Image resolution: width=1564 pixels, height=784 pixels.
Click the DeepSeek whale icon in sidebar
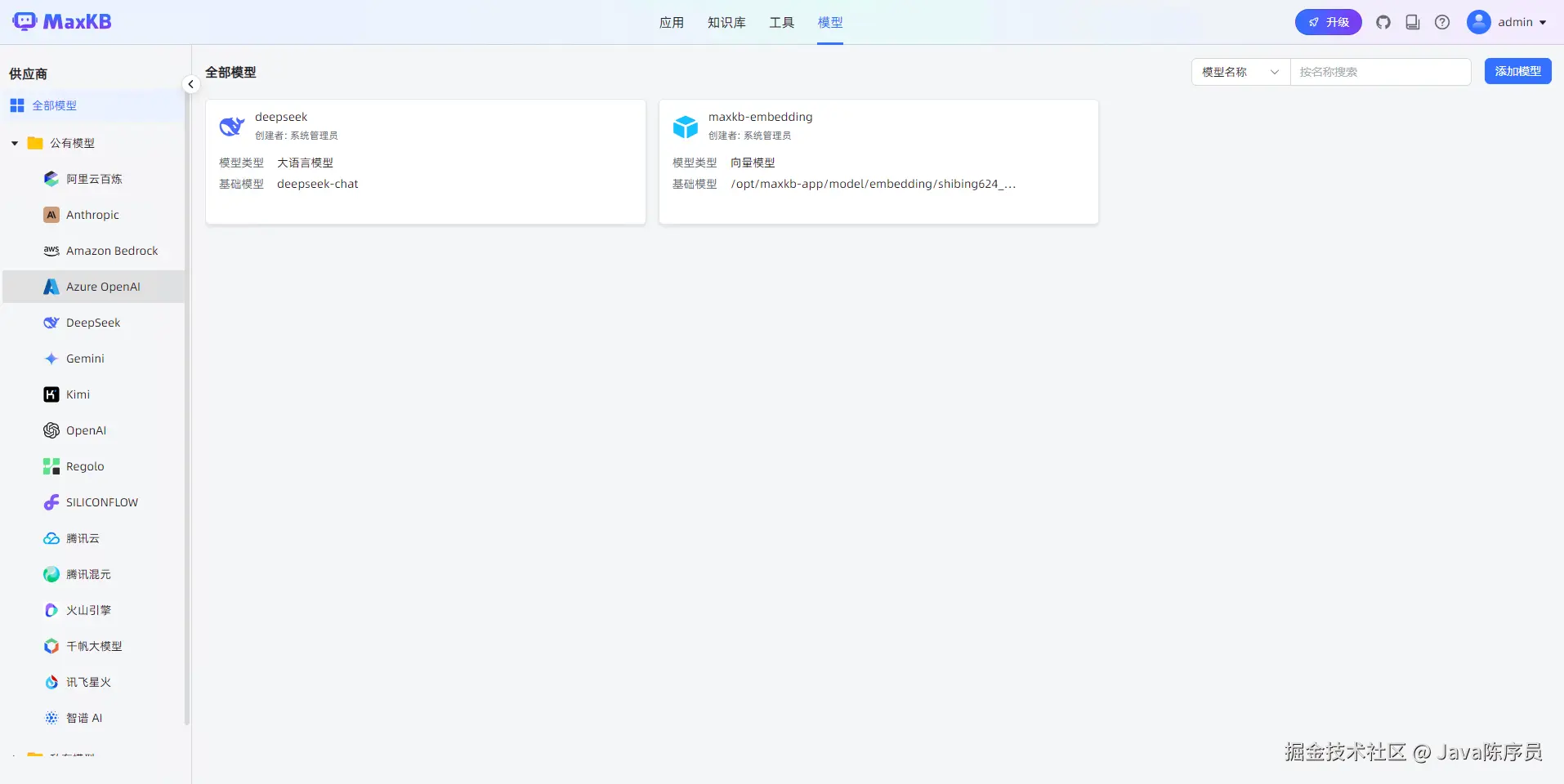coord(51,323)
